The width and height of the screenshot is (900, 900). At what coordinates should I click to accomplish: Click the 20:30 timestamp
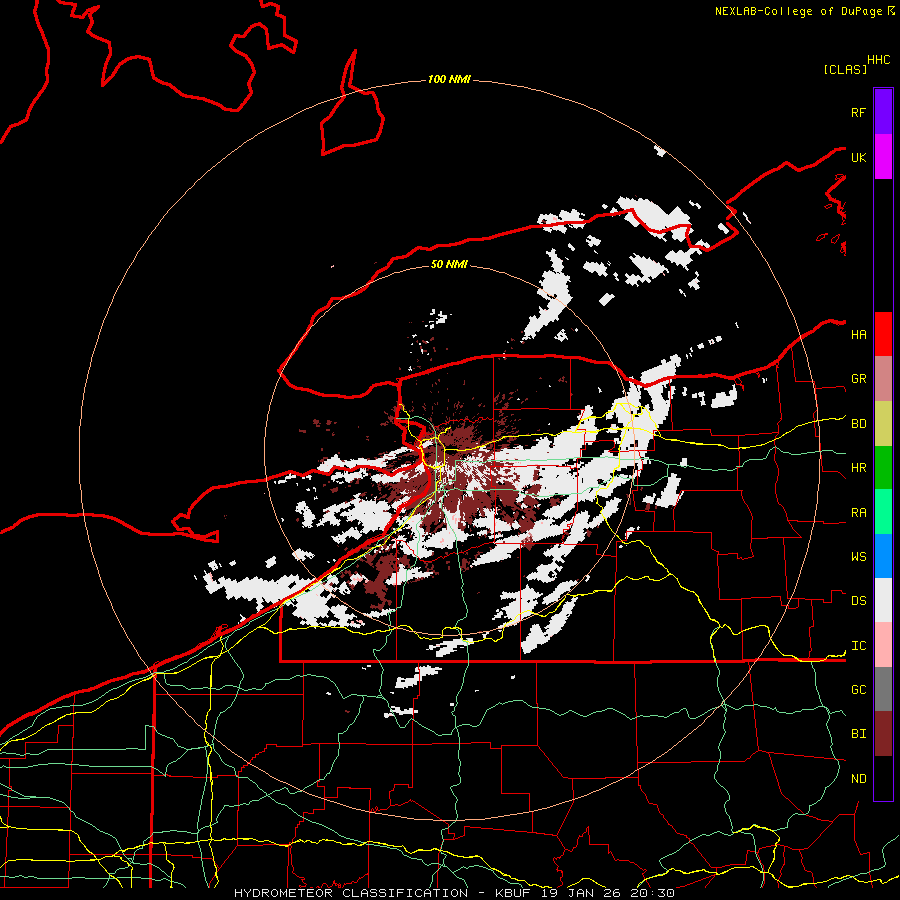652,893
